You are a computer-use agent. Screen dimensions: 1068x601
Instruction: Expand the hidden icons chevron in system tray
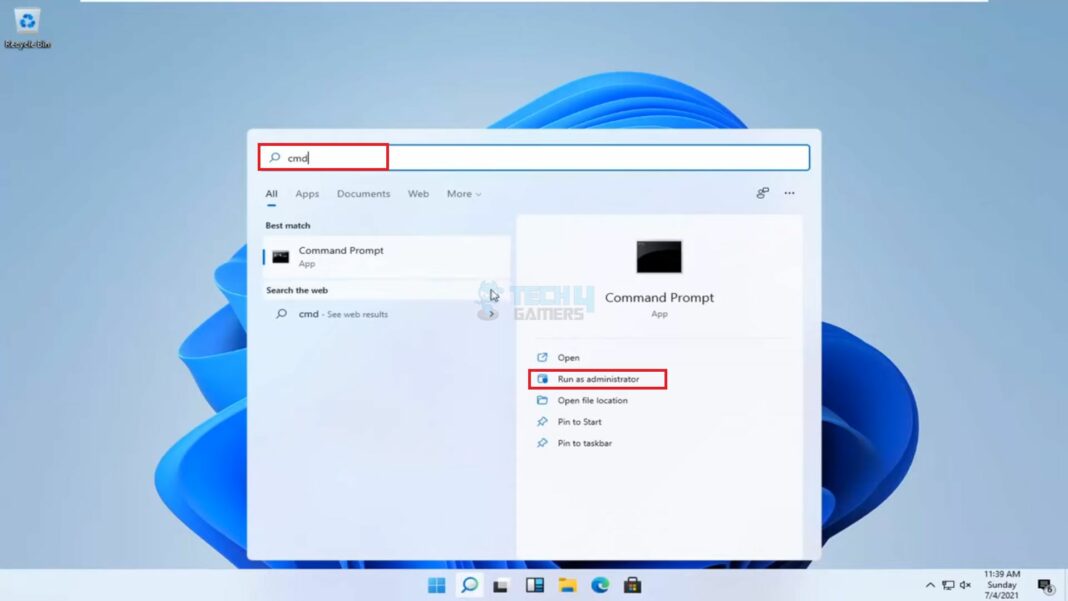pos(930,585)
